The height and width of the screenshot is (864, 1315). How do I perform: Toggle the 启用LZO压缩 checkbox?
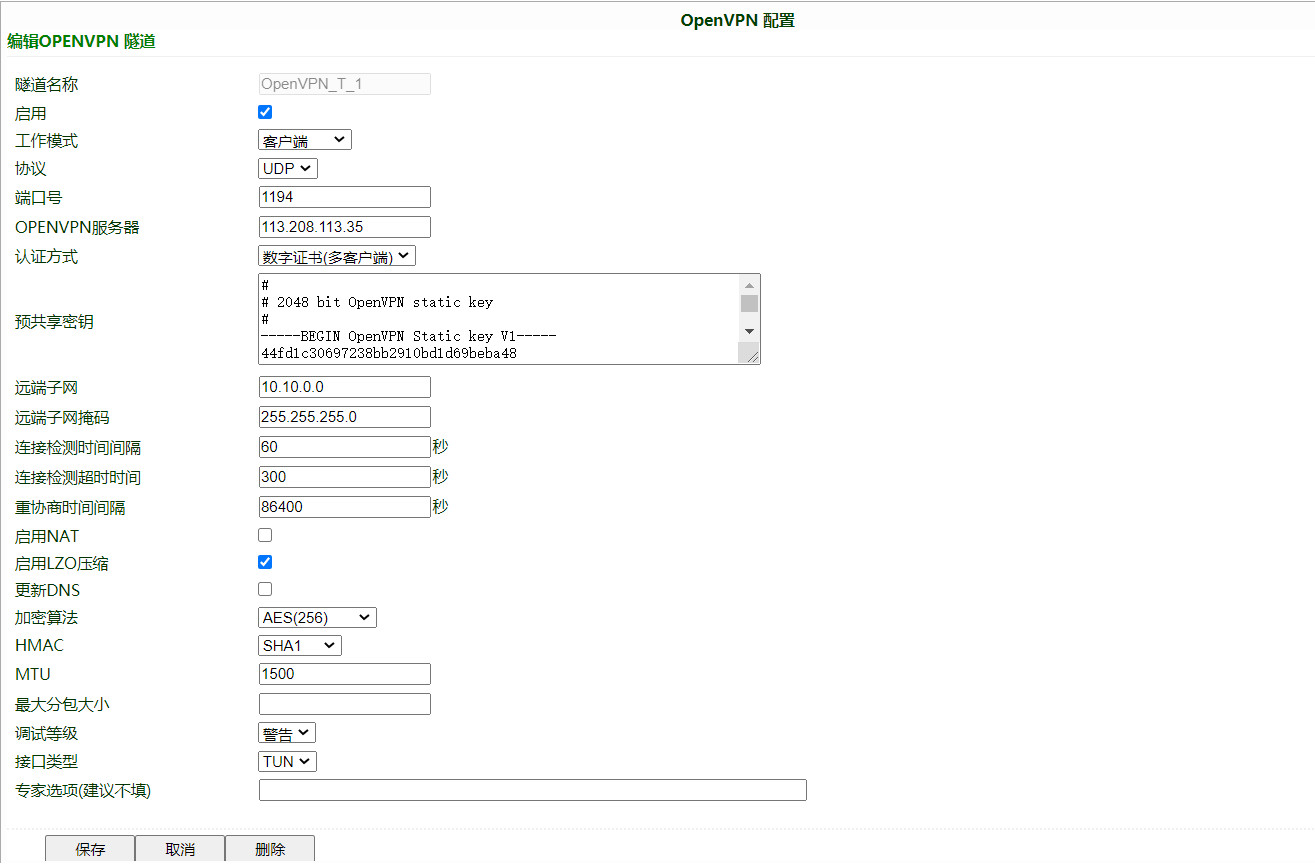pos(265,562)
